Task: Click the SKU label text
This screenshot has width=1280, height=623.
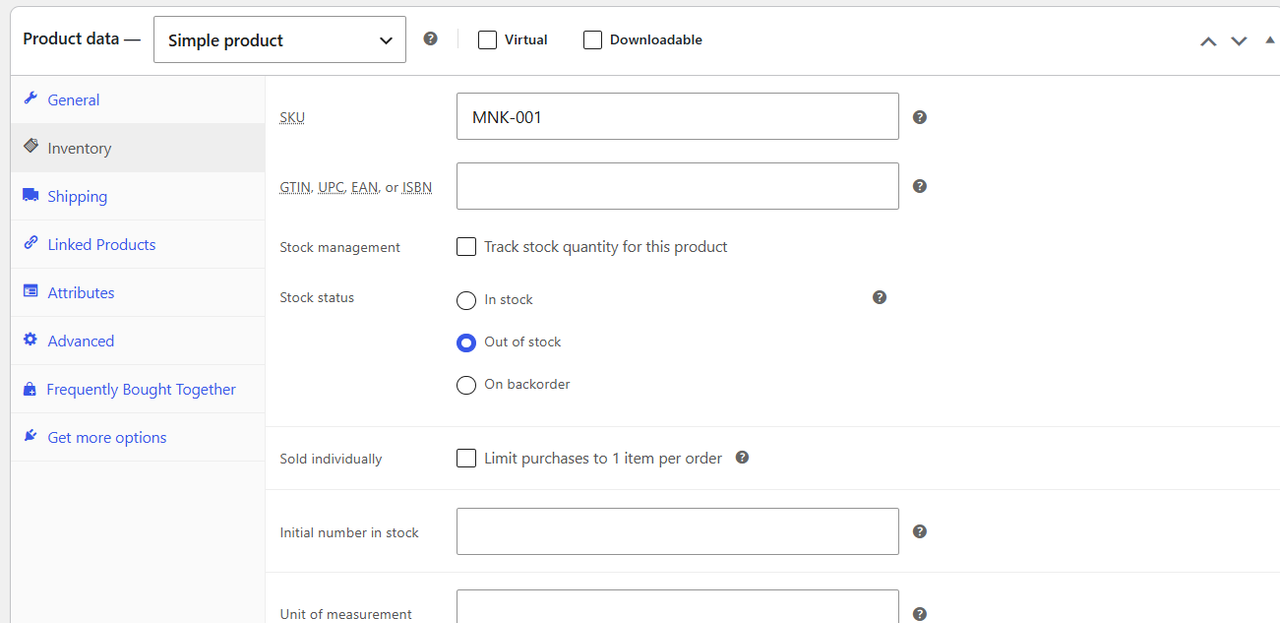Action: [292, 117]
